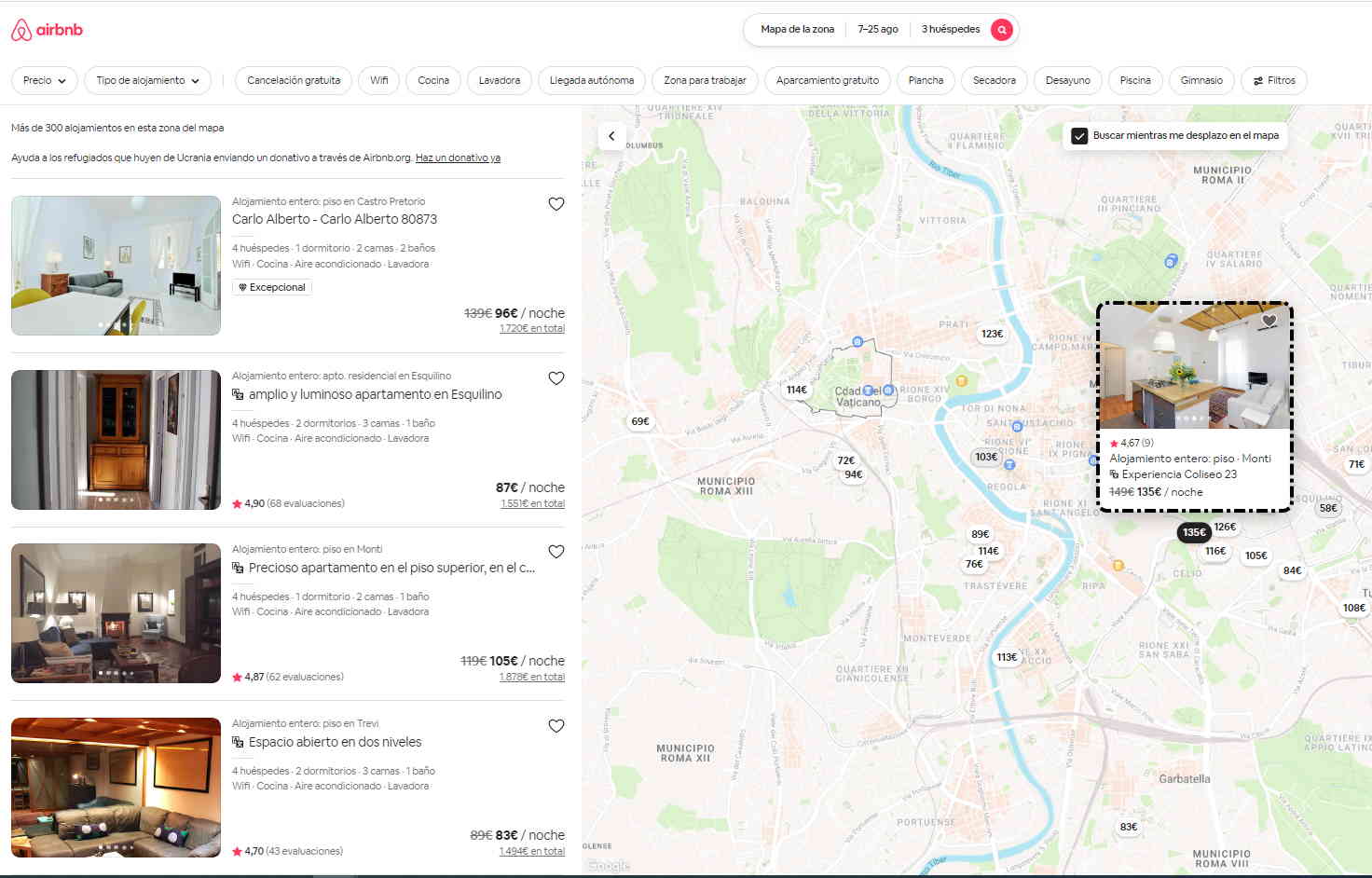
Task: View 1.720€ en total price breakdown
Action: click(532, 329)
